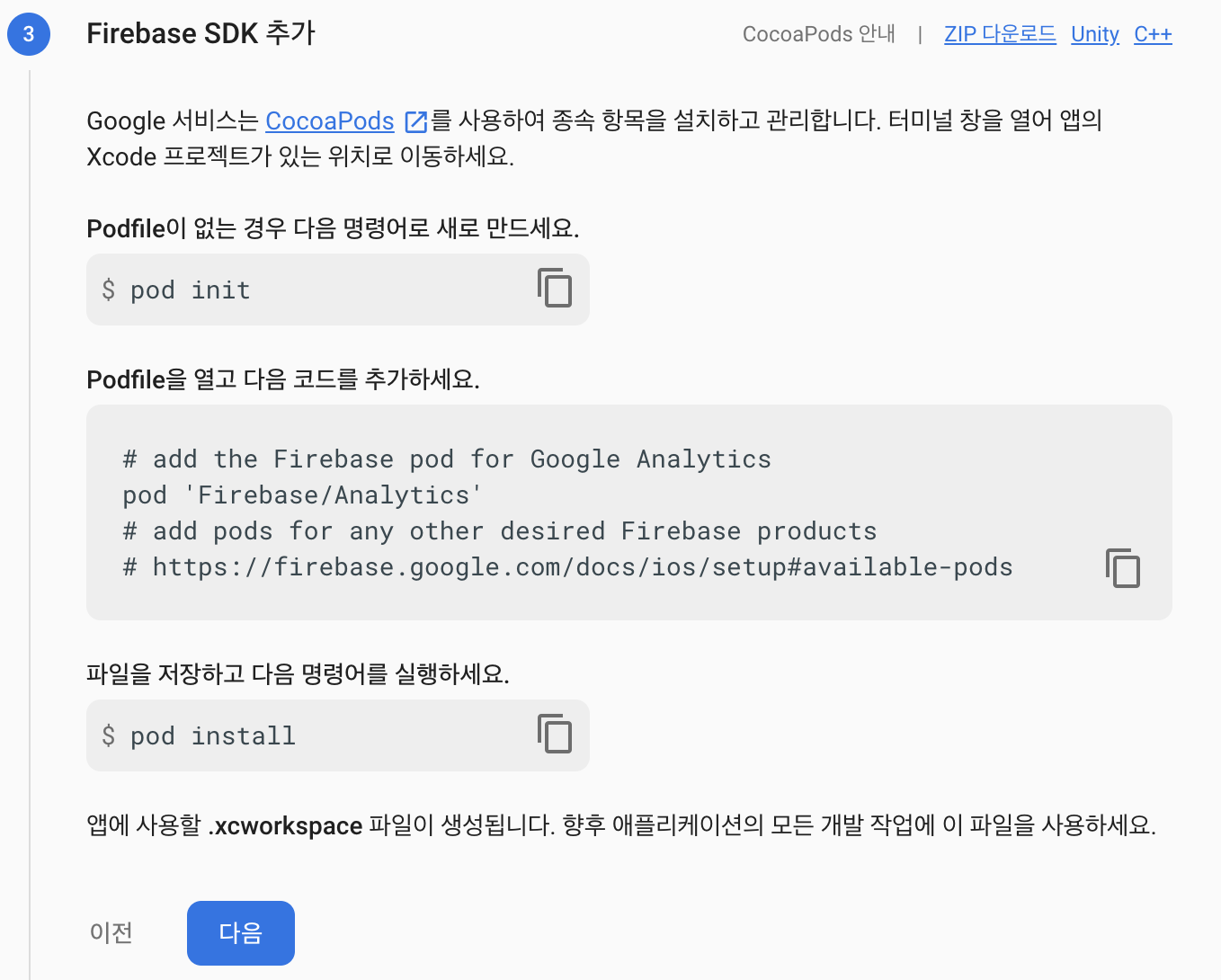Image resolution: width=1221 pixels, height=980 pixels.
Task: Click the 다음 button
Action: pos(241,932)
